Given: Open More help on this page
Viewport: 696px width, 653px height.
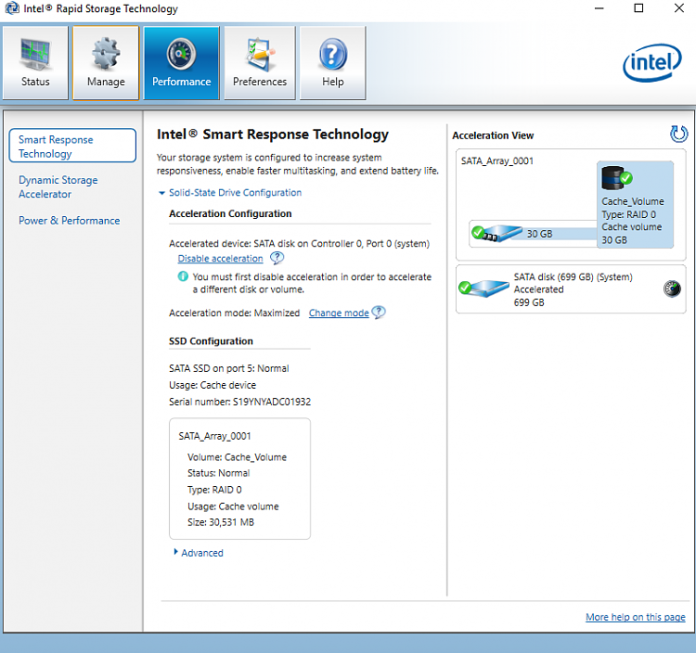Looking at the screenshot, I should (x=635, y=617).
